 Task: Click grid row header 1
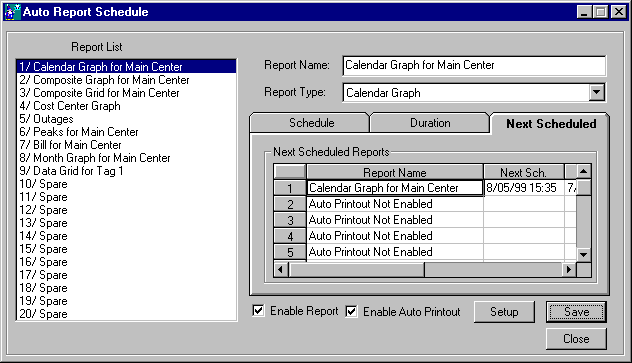click(x=290, y=188)
